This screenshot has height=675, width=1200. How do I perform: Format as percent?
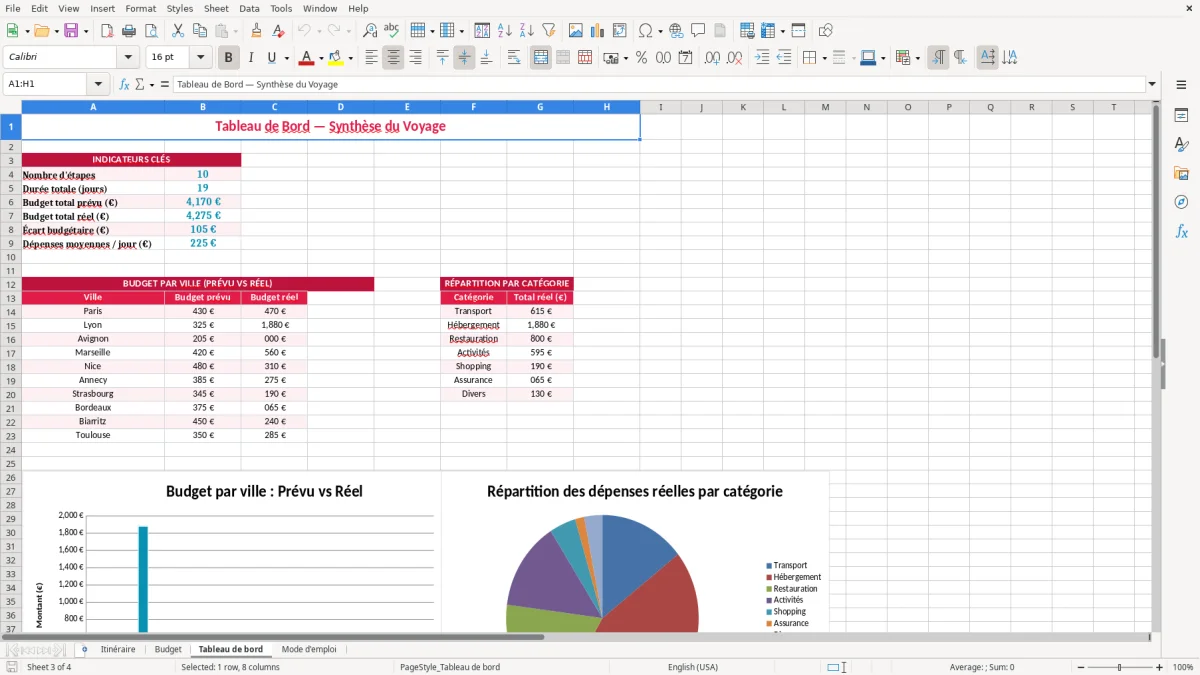pyautogui.click(x=641, y=58)
